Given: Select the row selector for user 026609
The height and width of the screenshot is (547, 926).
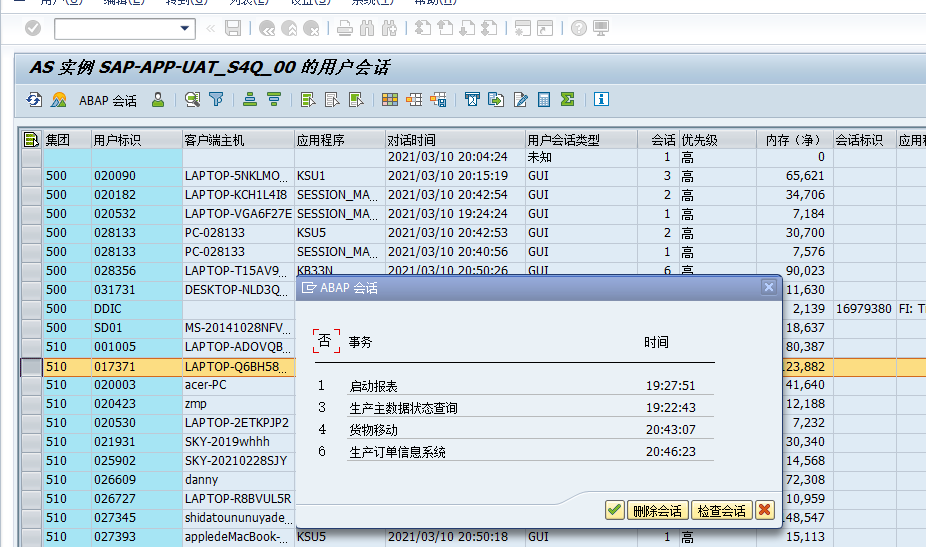Looking at the screenshot, I should click(x=31, y=480).
